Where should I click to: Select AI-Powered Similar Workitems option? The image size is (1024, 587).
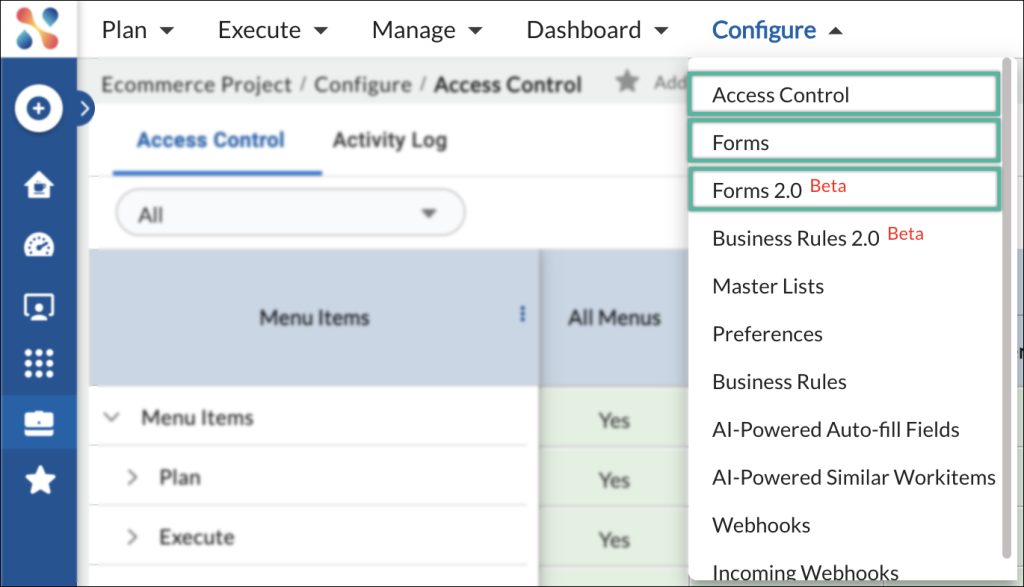(x=854, y=477)
